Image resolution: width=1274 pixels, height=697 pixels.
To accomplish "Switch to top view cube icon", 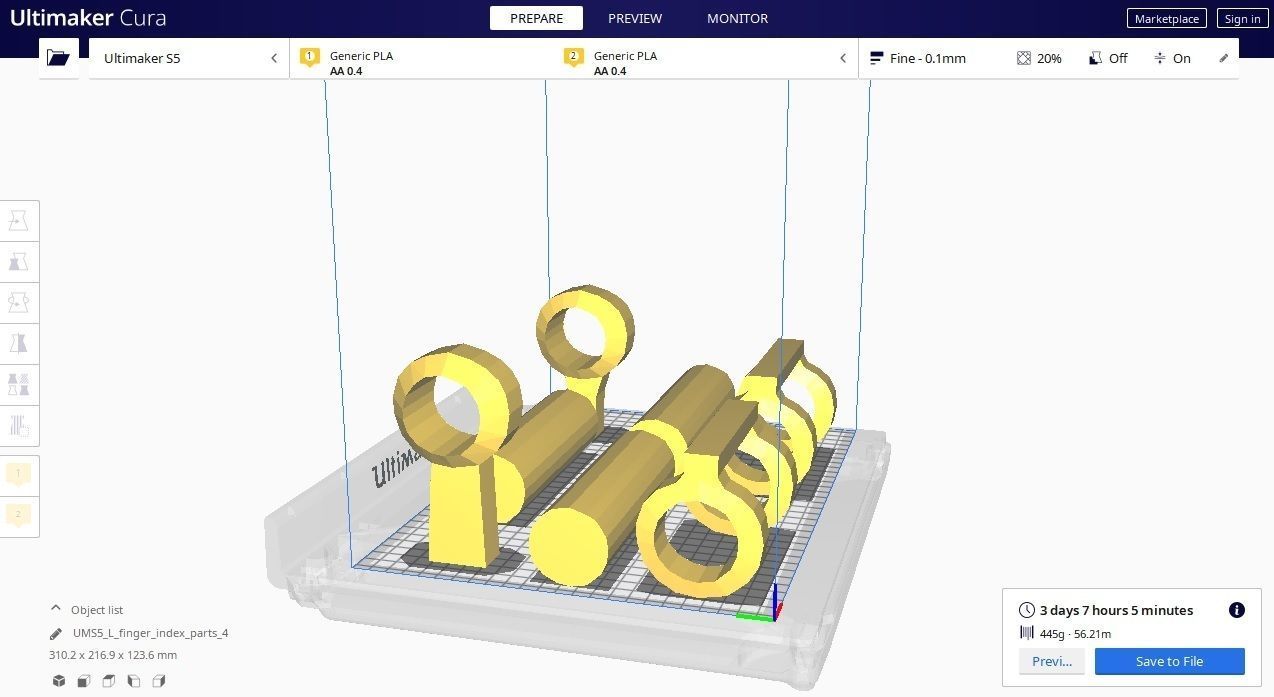I will point(109,681).
